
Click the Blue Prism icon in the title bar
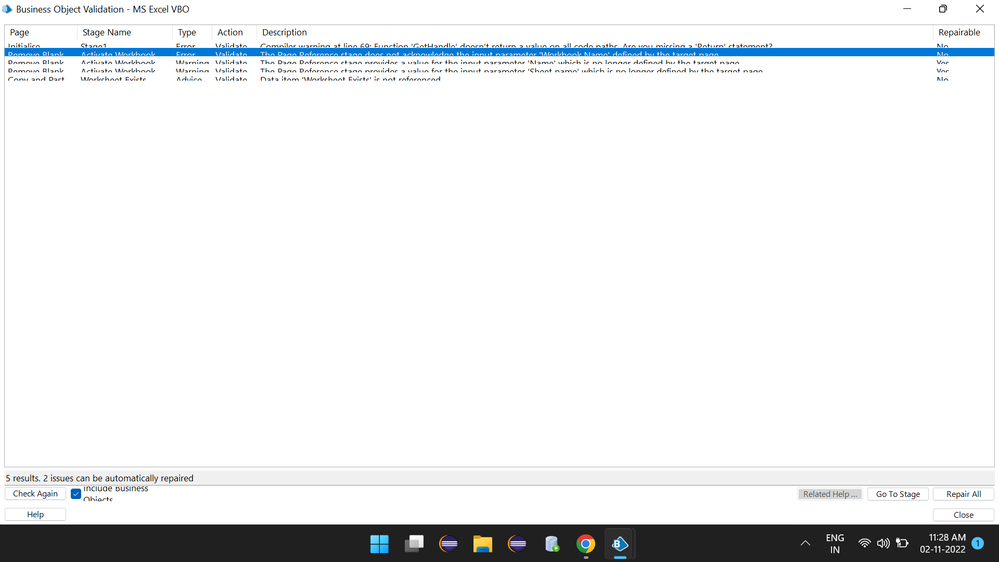coord(7,9)
